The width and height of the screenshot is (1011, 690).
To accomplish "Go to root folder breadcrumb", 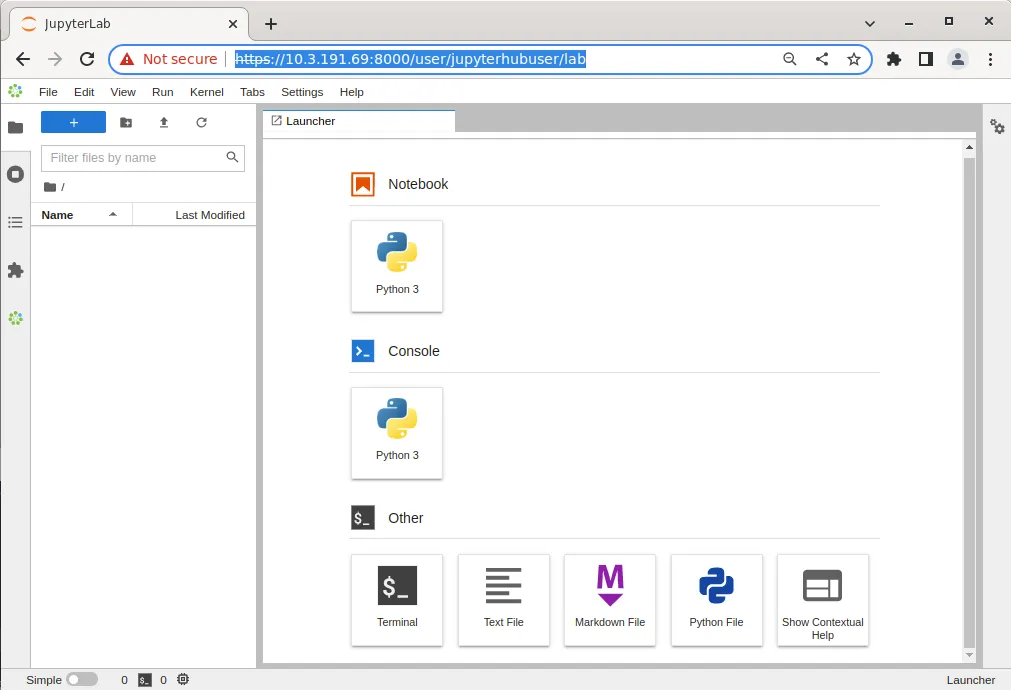I will [50, 187].
